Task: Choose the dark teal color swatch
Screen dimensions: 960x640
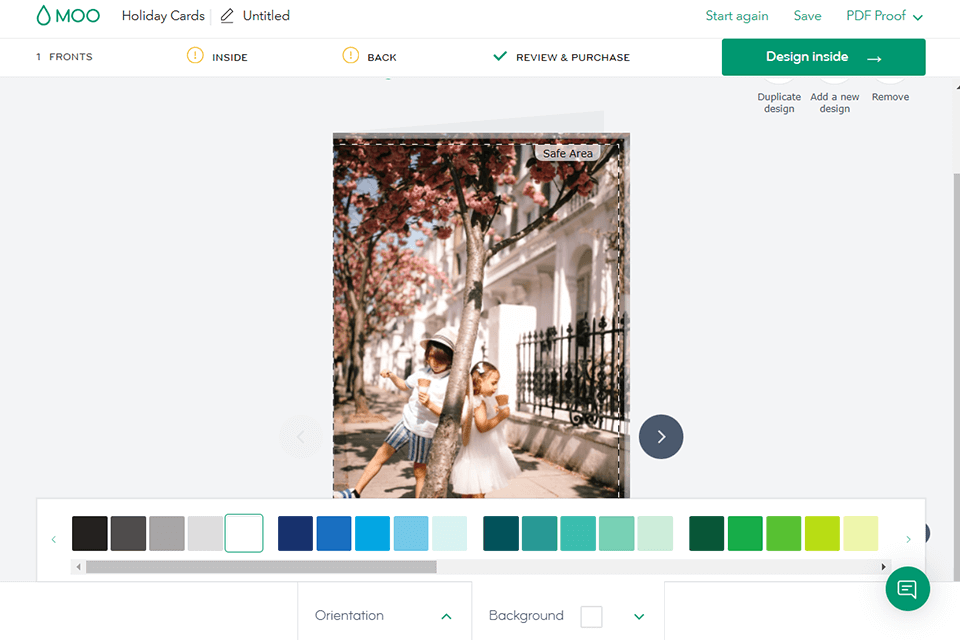Action: click(501, 533)
